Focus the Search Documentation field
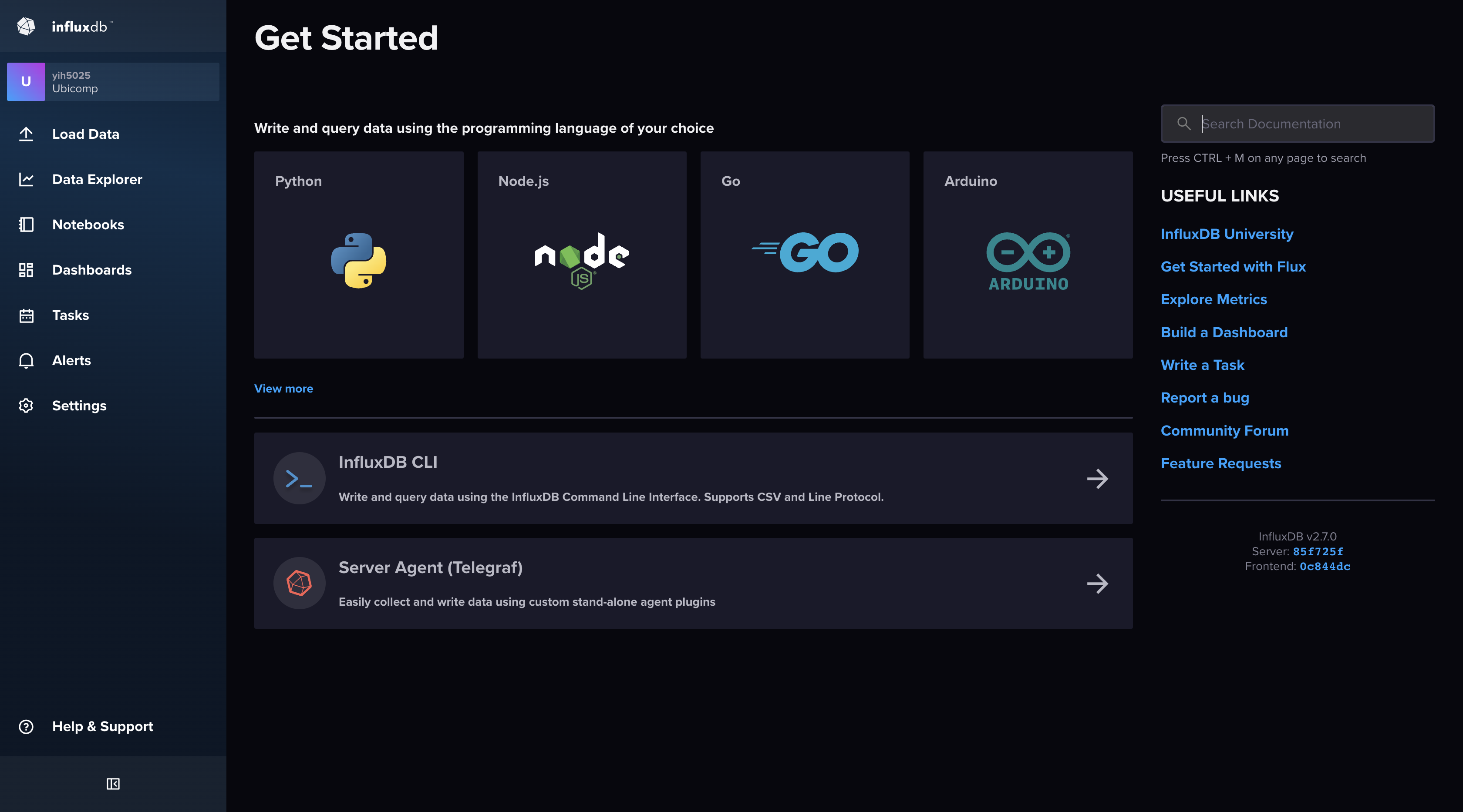 pos(1306,124)
